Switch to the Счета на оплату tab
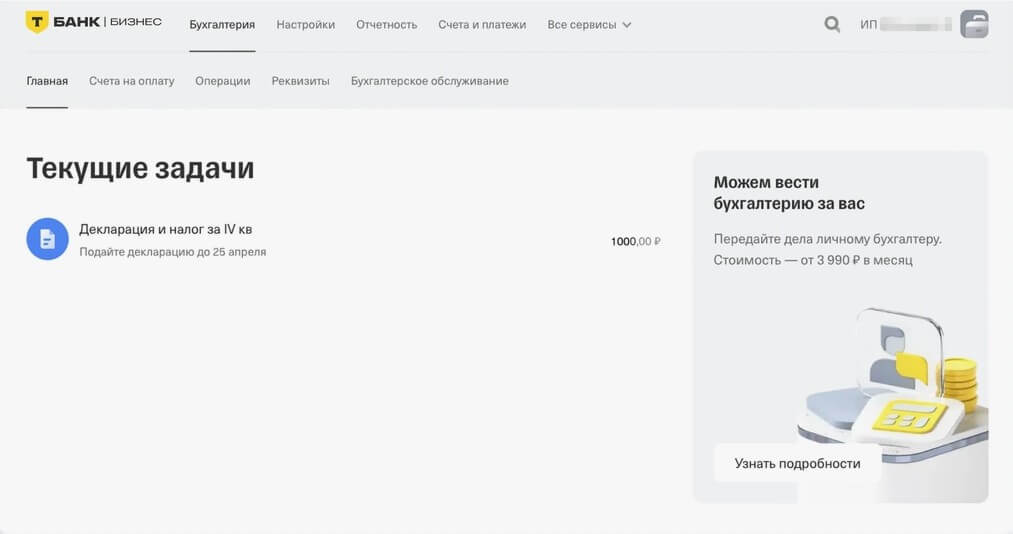 [131, 81]
